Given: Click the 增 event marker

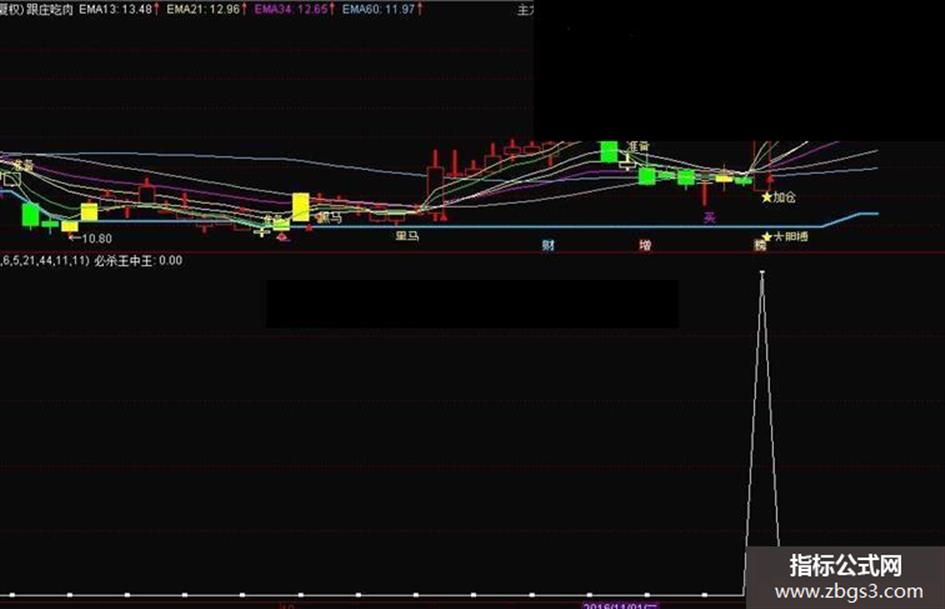Looking at the screenshot, I should coord(645,245).
